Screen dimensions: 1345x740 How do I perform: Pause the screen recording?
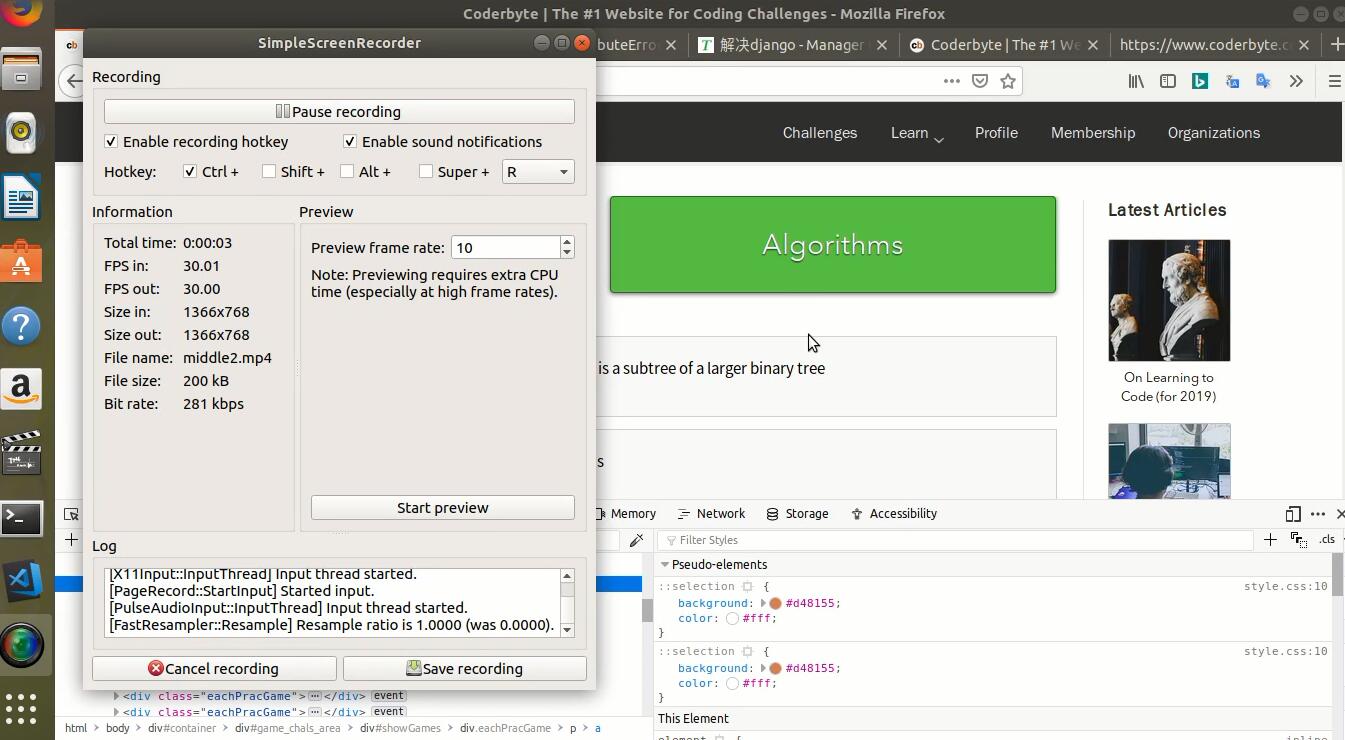(339, 112)
